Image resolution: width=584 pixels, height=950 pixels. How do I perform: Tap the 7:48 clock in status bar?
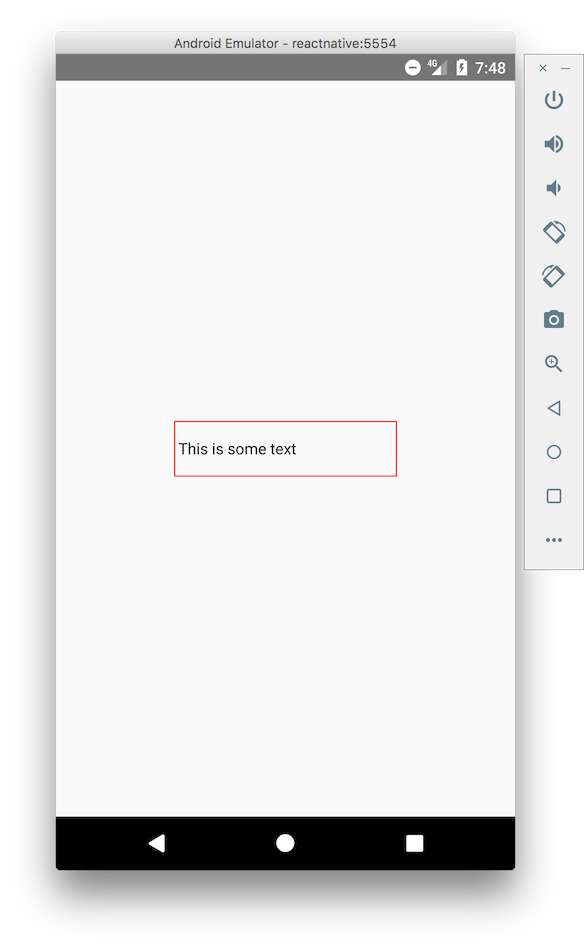click(490, 68)
